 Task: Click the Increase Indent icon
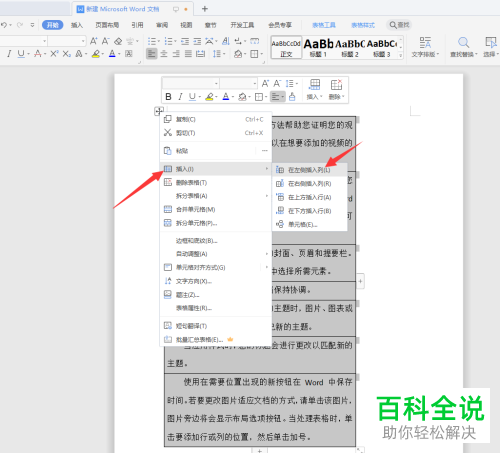pyautogui.click(x=197, y=41)
